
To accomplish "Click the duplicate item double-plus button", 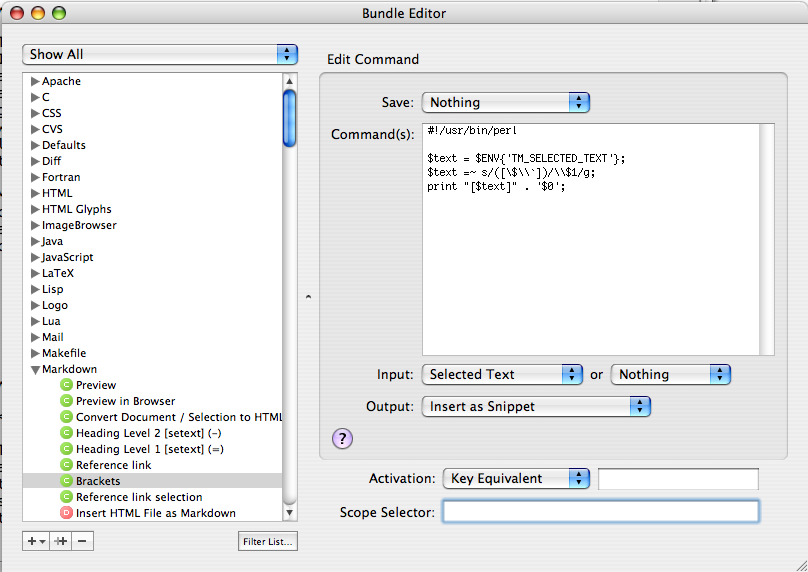I will 61,541.
